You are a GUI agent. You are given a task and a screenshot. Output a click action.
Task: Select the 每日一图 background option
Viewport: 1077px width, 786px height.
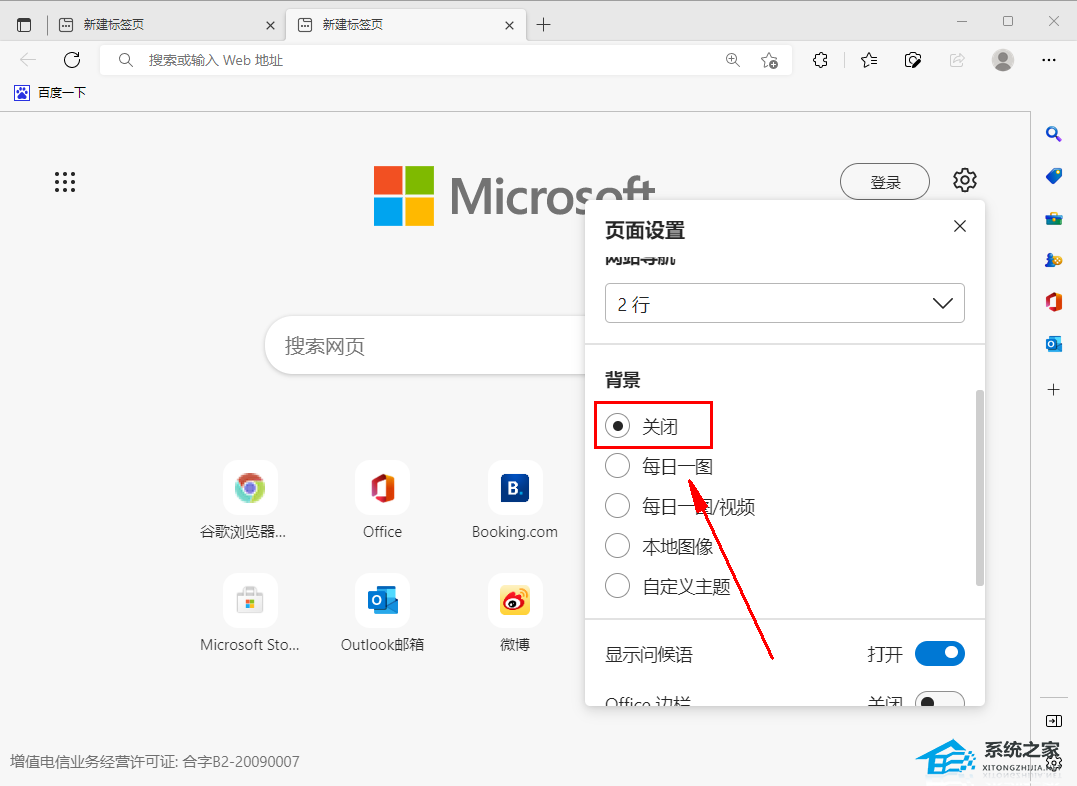(x=618, y=466)
